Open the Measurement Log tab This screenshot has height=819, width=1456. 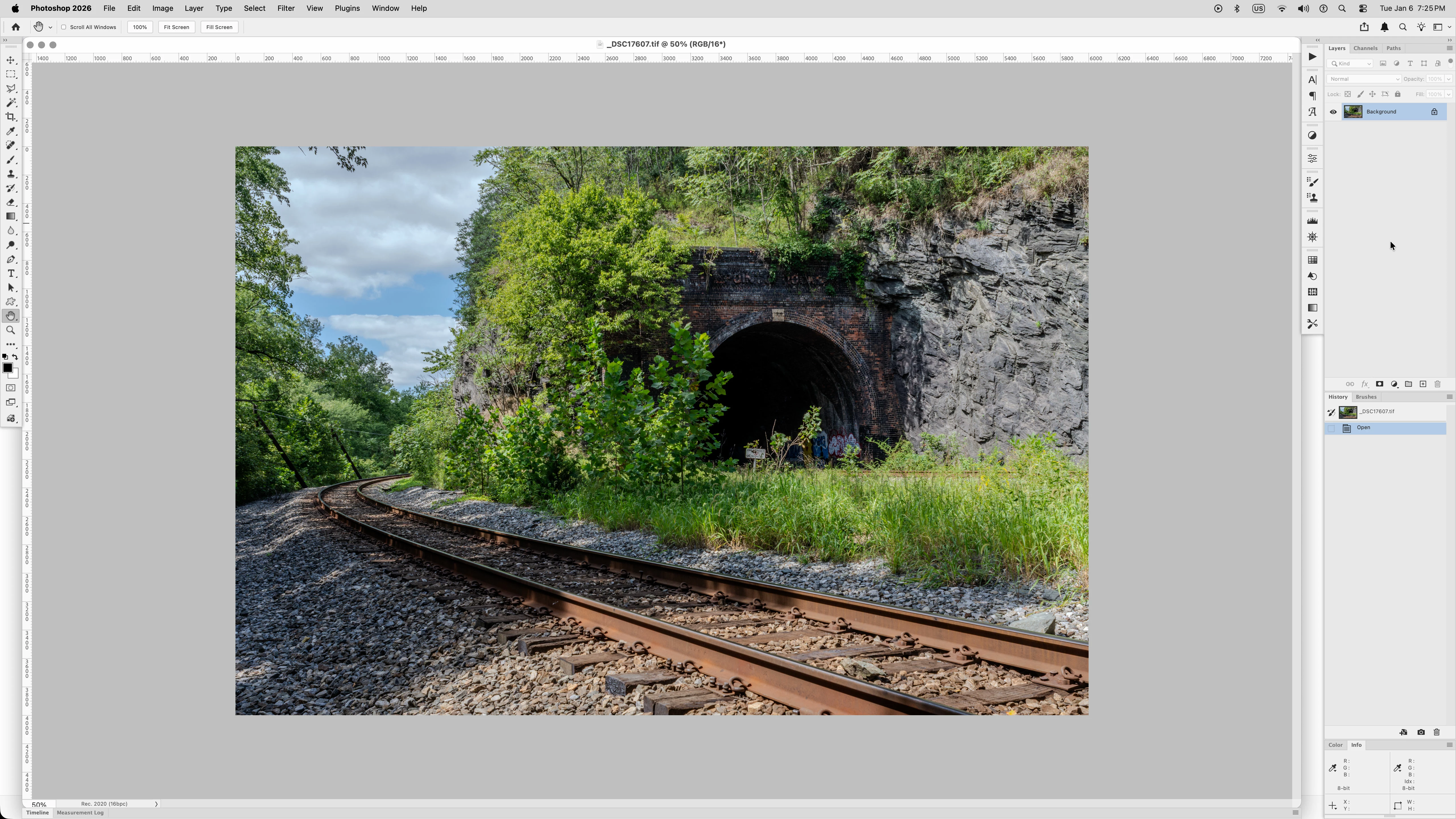[x=80, y=813]
